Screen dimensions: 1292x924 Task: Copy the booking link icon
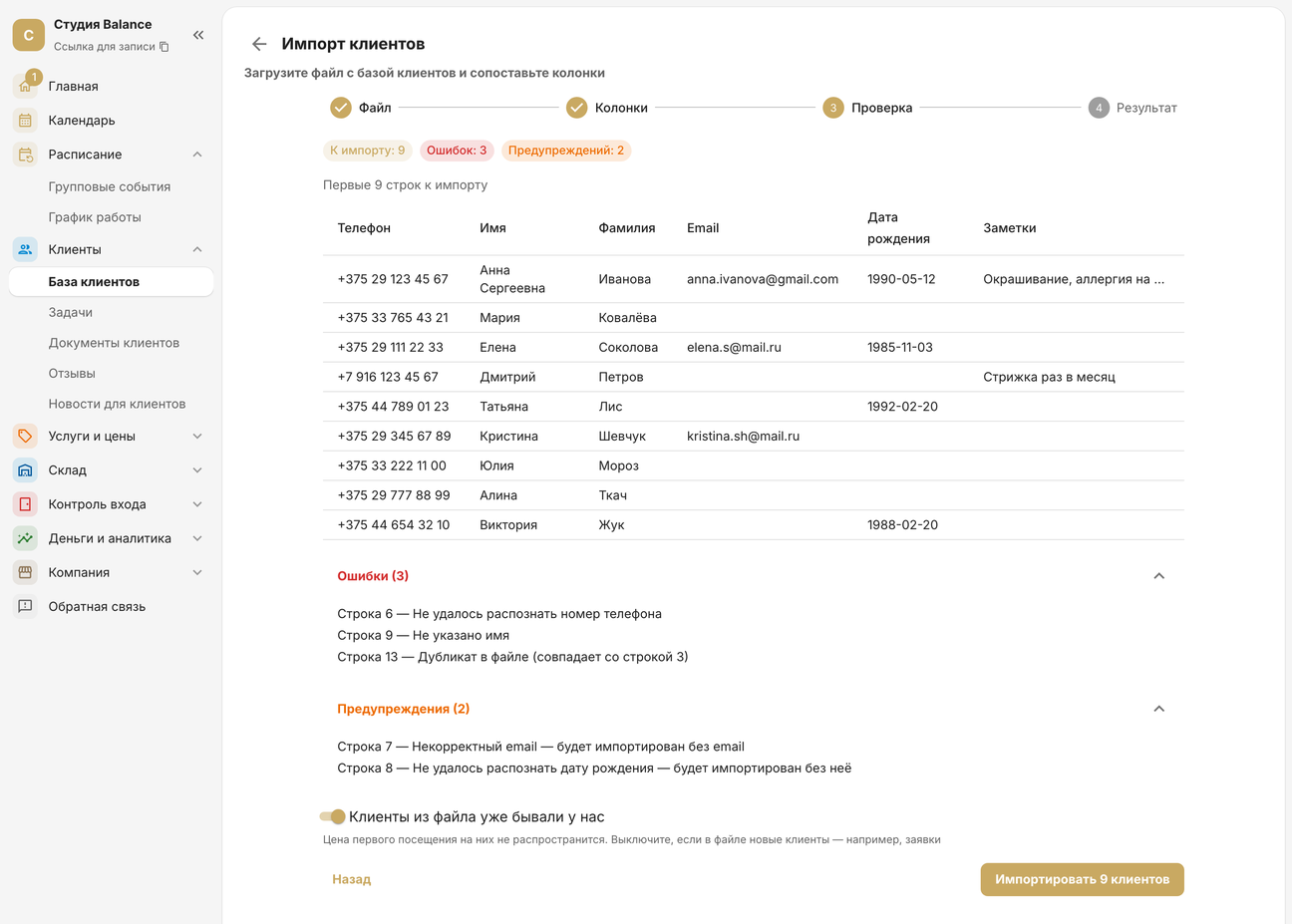pos(164,47)
